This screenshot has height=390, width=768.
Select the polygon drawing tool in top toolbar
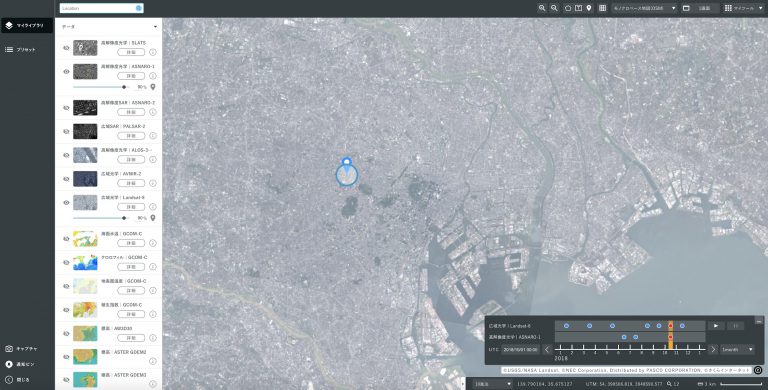(568, 8)
